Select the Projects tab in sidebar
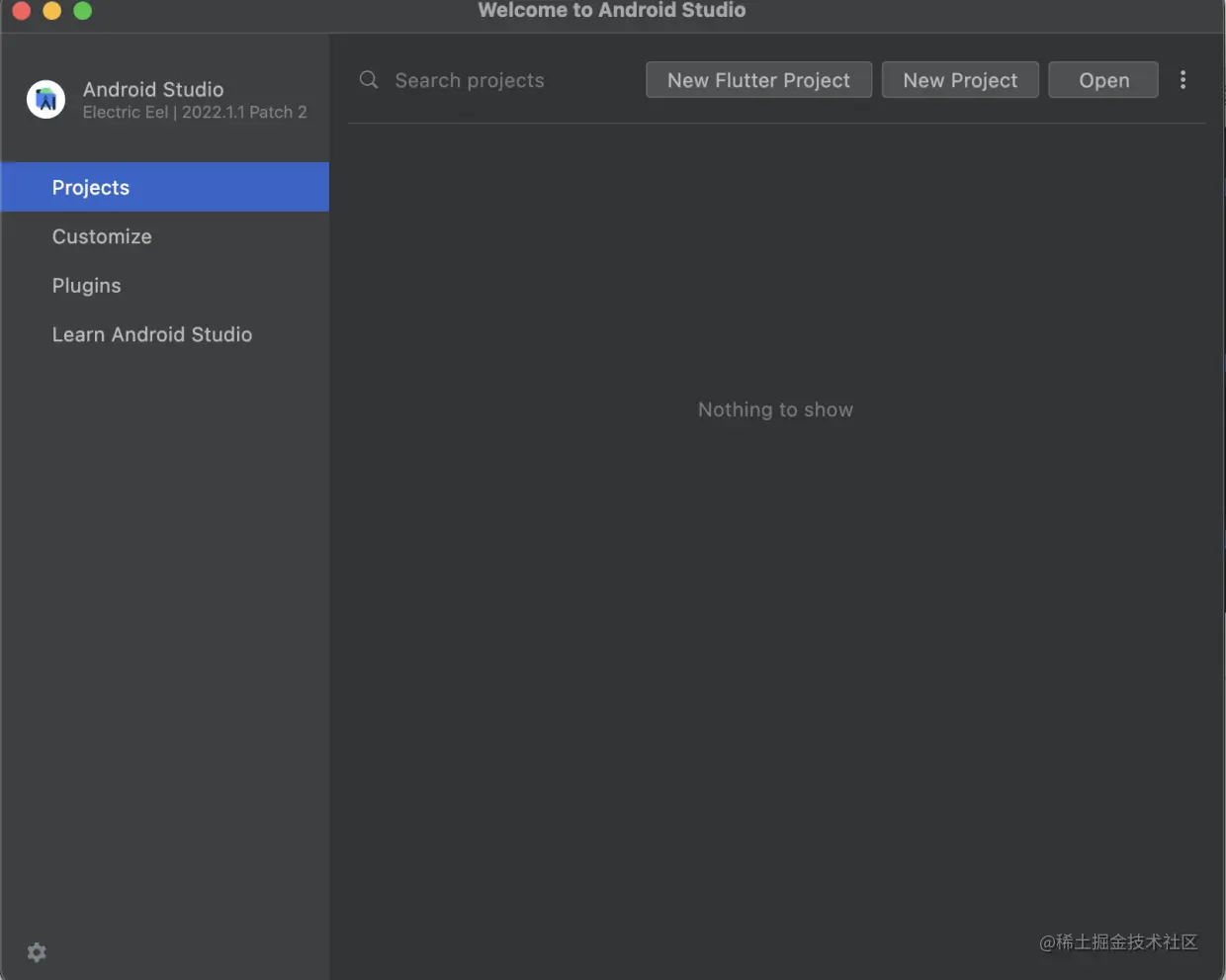Screen dimensions: 1226x980 (x=165, y=187)
